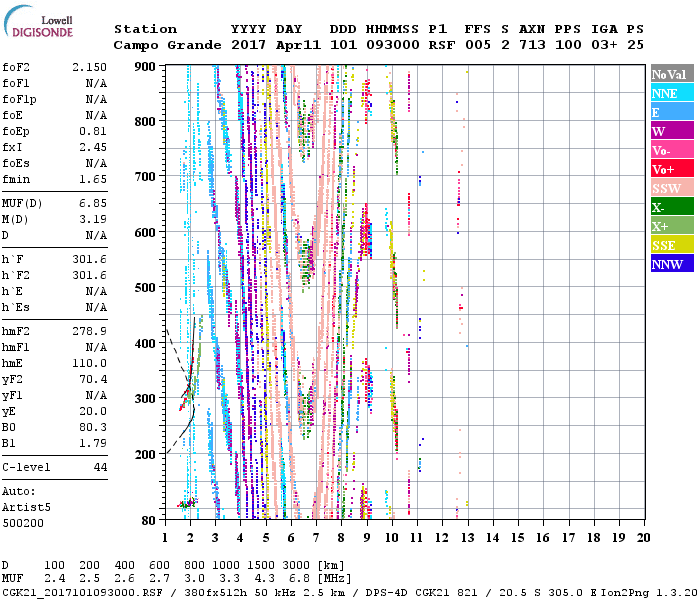
Task: Pick the W purple legend entry
Action: pos(670,131)
